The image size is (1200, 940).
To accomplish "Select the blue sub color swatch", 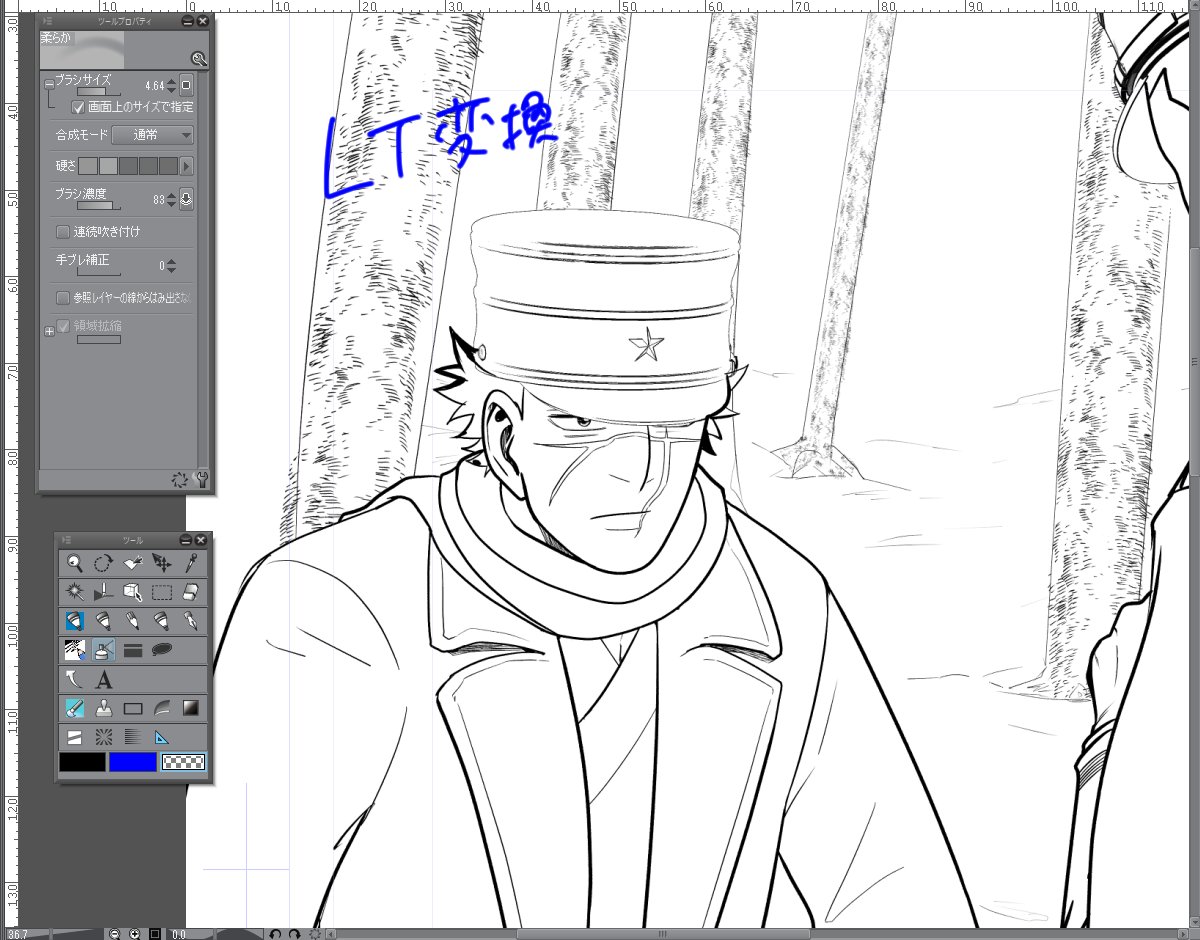I will (133, 762).
